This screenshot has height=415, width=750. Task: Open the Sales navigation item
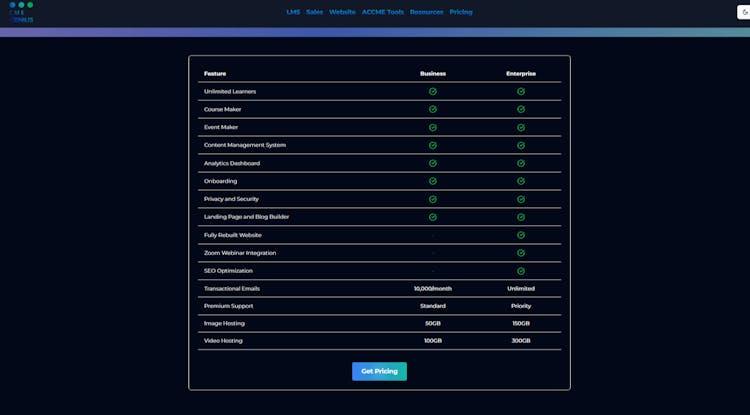pyautogui.click(x=314, y=12)
